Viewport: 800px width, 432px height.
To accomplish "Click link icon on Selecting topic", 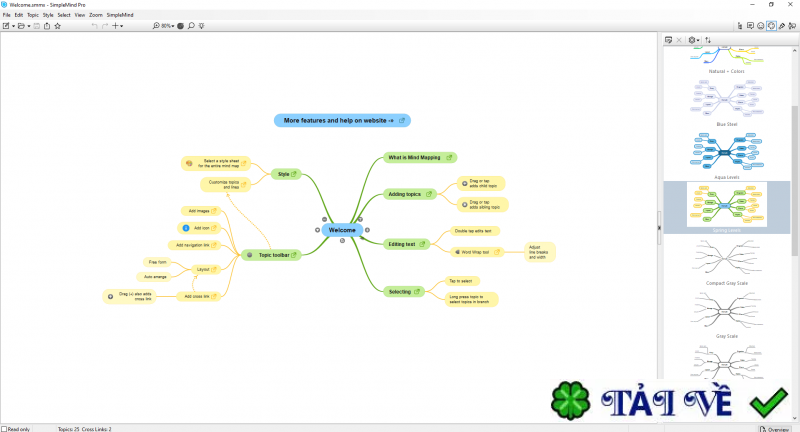I will (417, 292).
